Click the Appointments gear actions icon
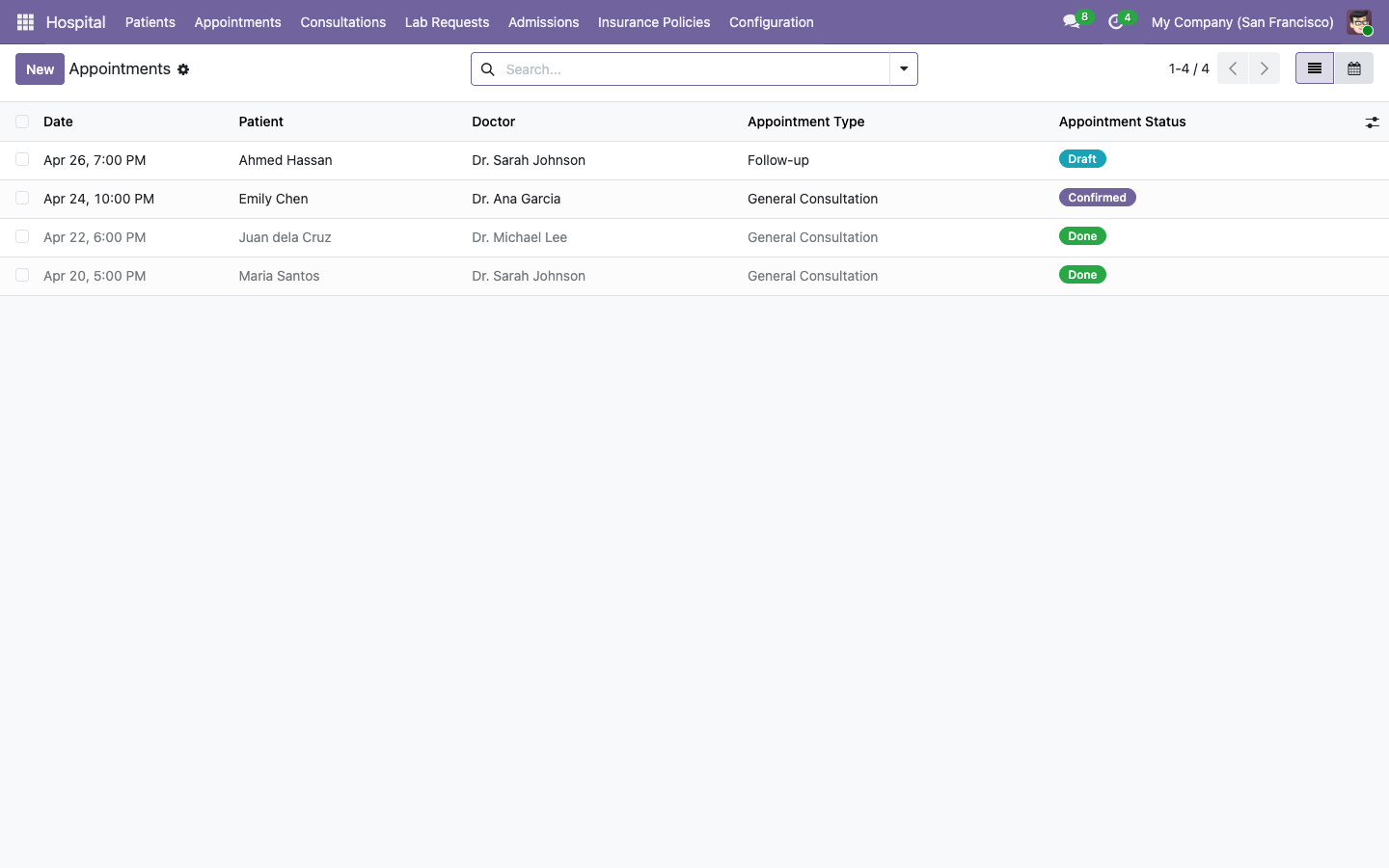This screenshot has height=868, width=1389. click(x=183, y=69)
